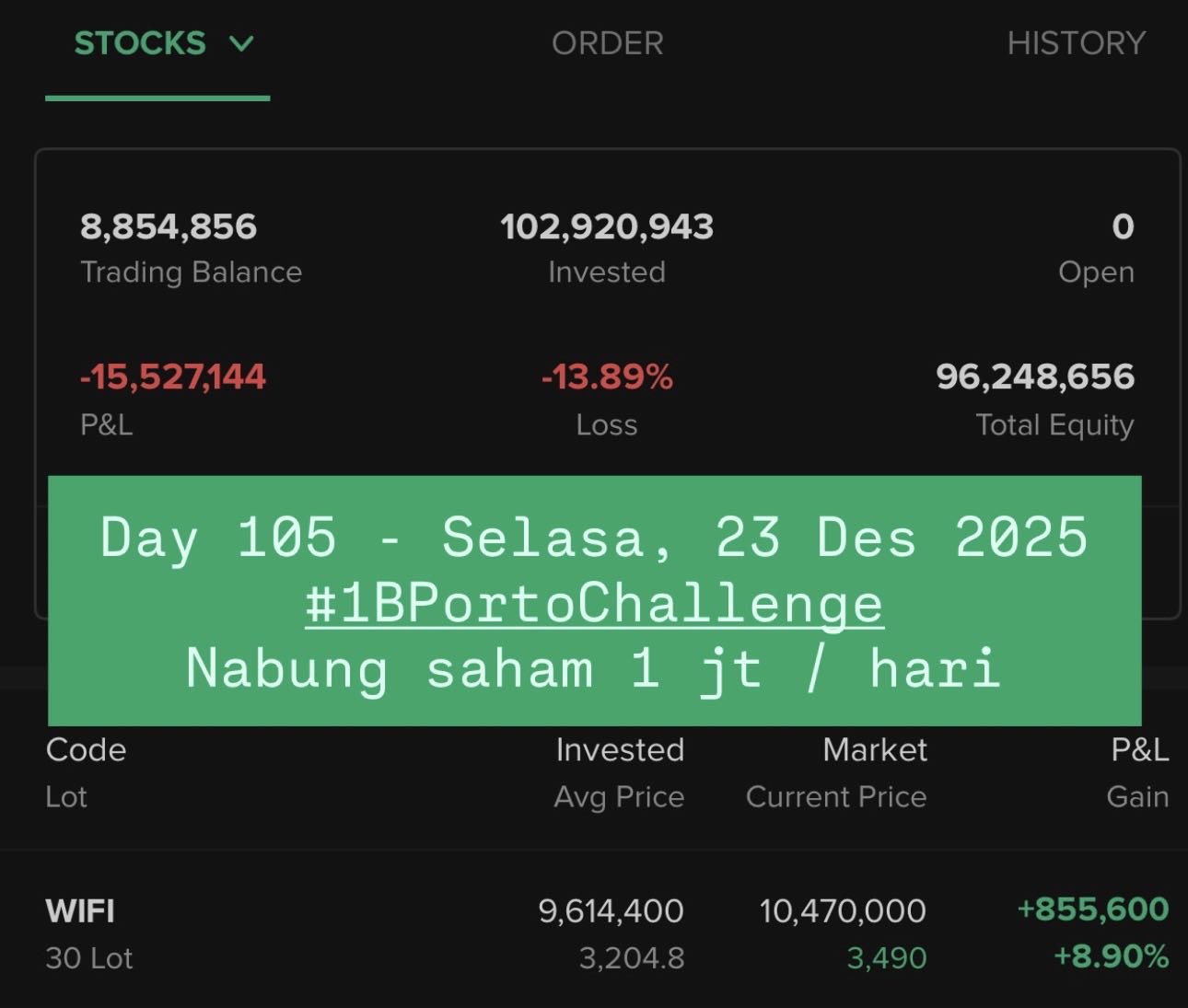The width and height of the screenshot is (1188, 1008).
Task: Click the Invested column header
Action: pyautogui.click(x=620, y=750)
